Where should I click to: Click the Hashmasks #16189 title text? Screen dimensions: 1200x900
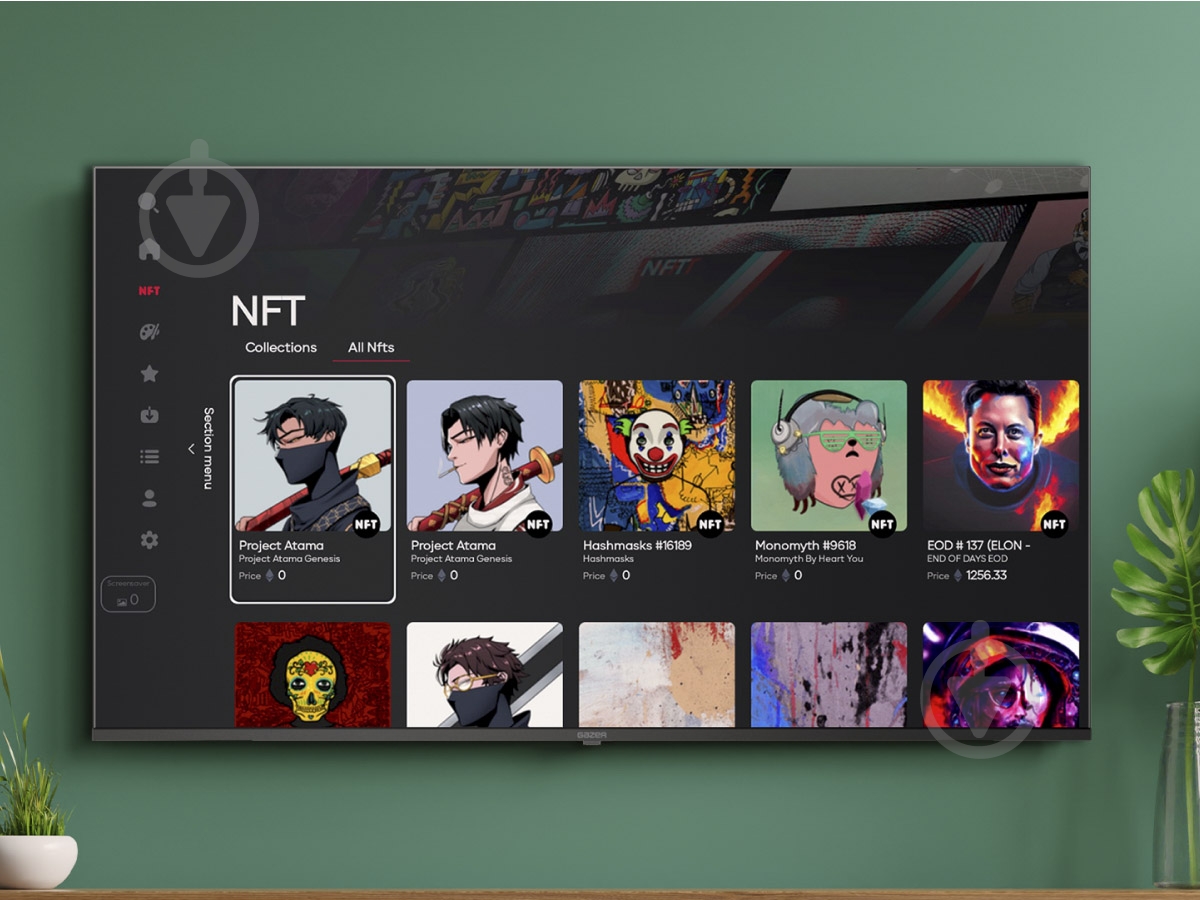click(637, 545)
